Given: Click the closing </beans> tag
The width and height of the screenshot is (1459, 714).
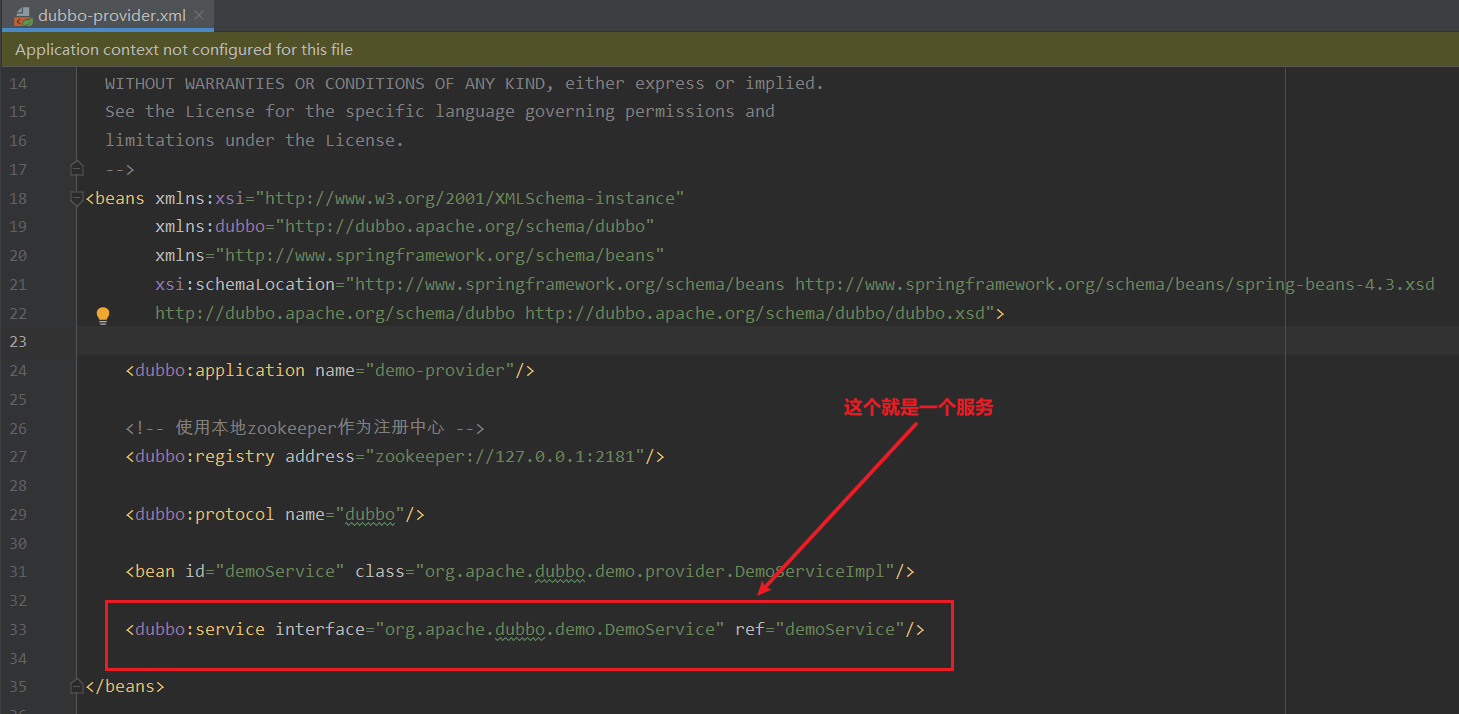Looking at the screenshot, I should click(x=125, y=687).
